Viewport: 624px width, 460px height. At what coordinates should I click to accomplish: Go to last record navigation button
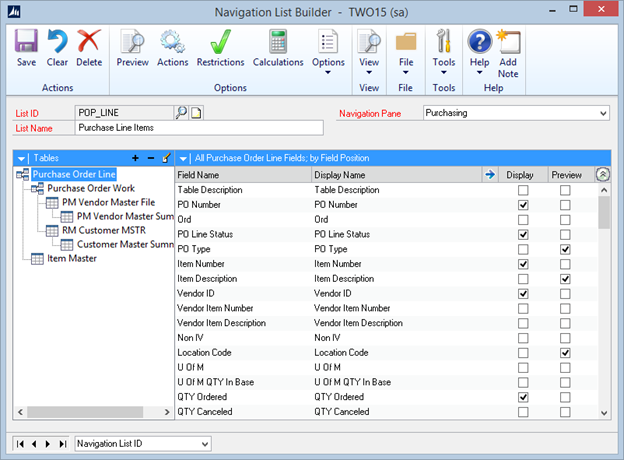coord(62,444)
